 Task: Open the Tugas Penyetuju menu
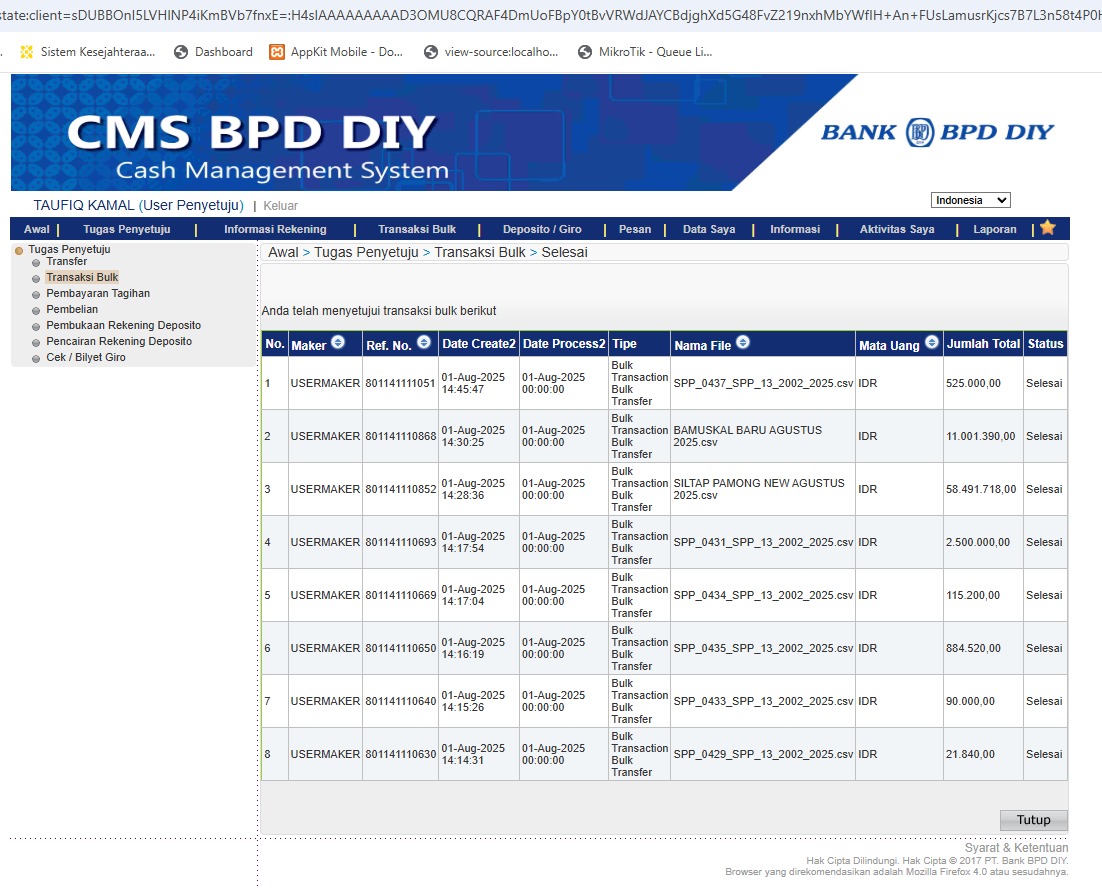click(127, 229)
